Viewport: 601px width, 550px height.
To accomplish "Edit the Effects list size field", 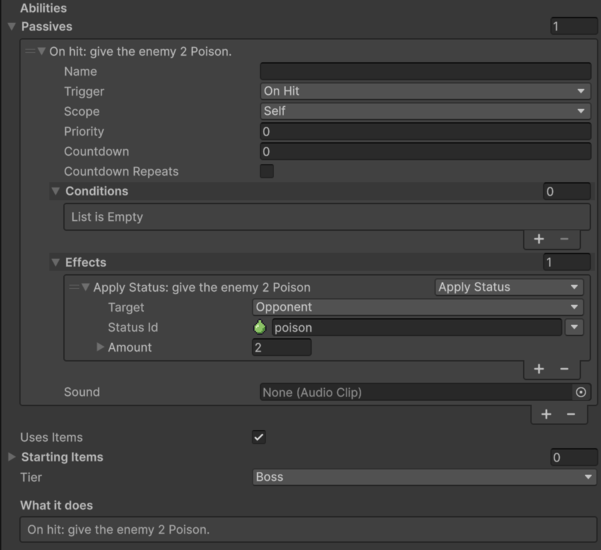I will (567, 262).
